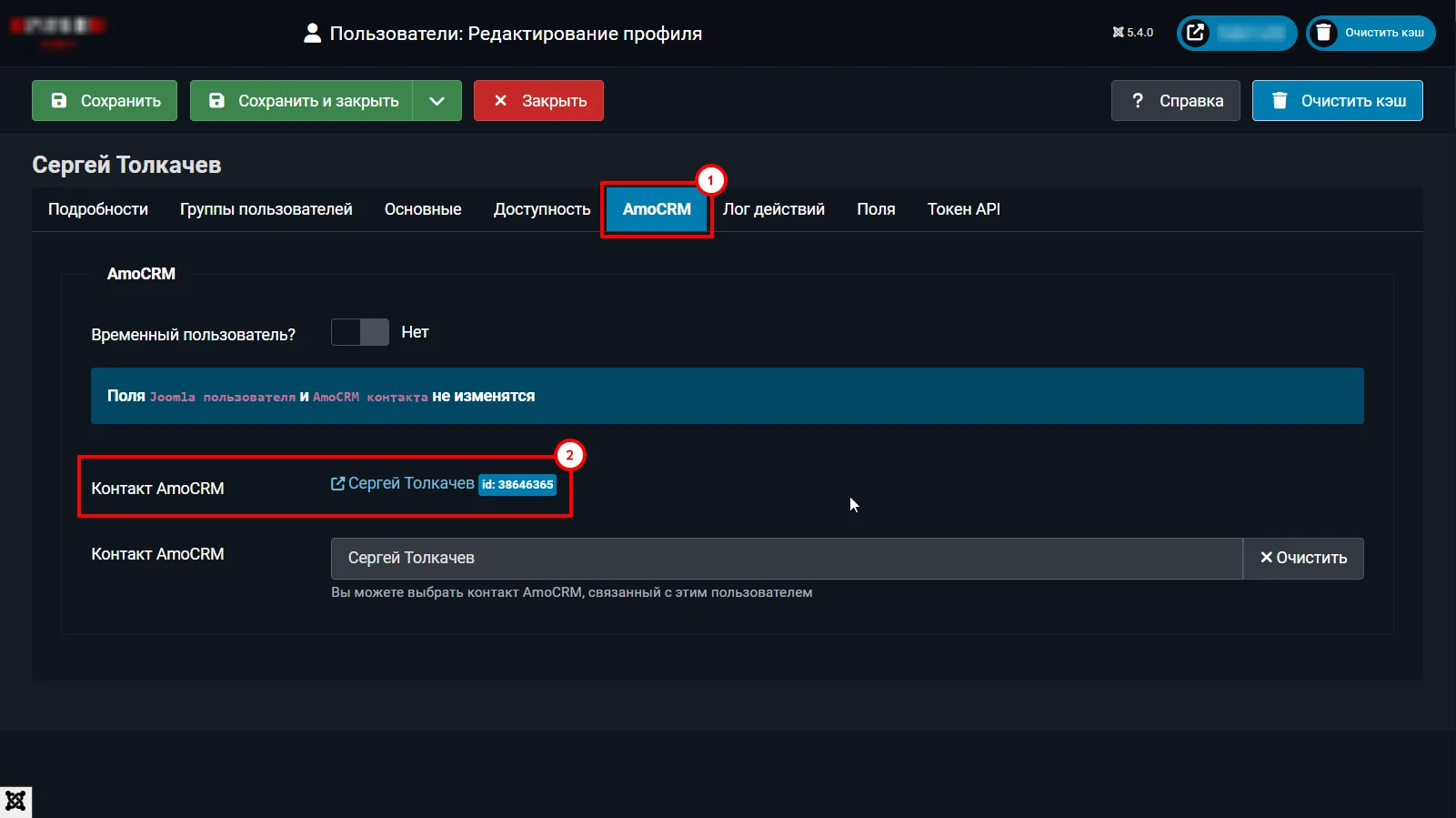
Task: Click the trash icon in header cache pill
Action: tap(1324, 33)
